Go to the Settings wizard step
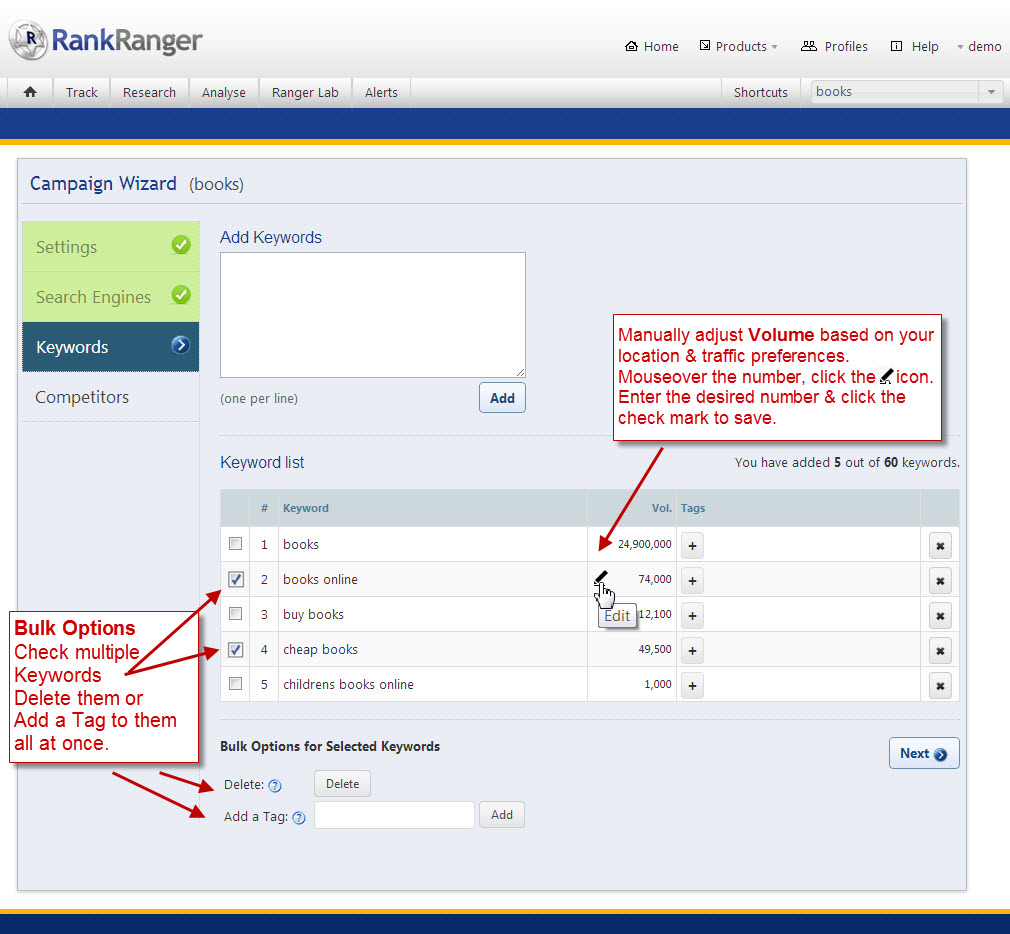The width and height of the screenshot is (1010, 934). tap(111, 247)
